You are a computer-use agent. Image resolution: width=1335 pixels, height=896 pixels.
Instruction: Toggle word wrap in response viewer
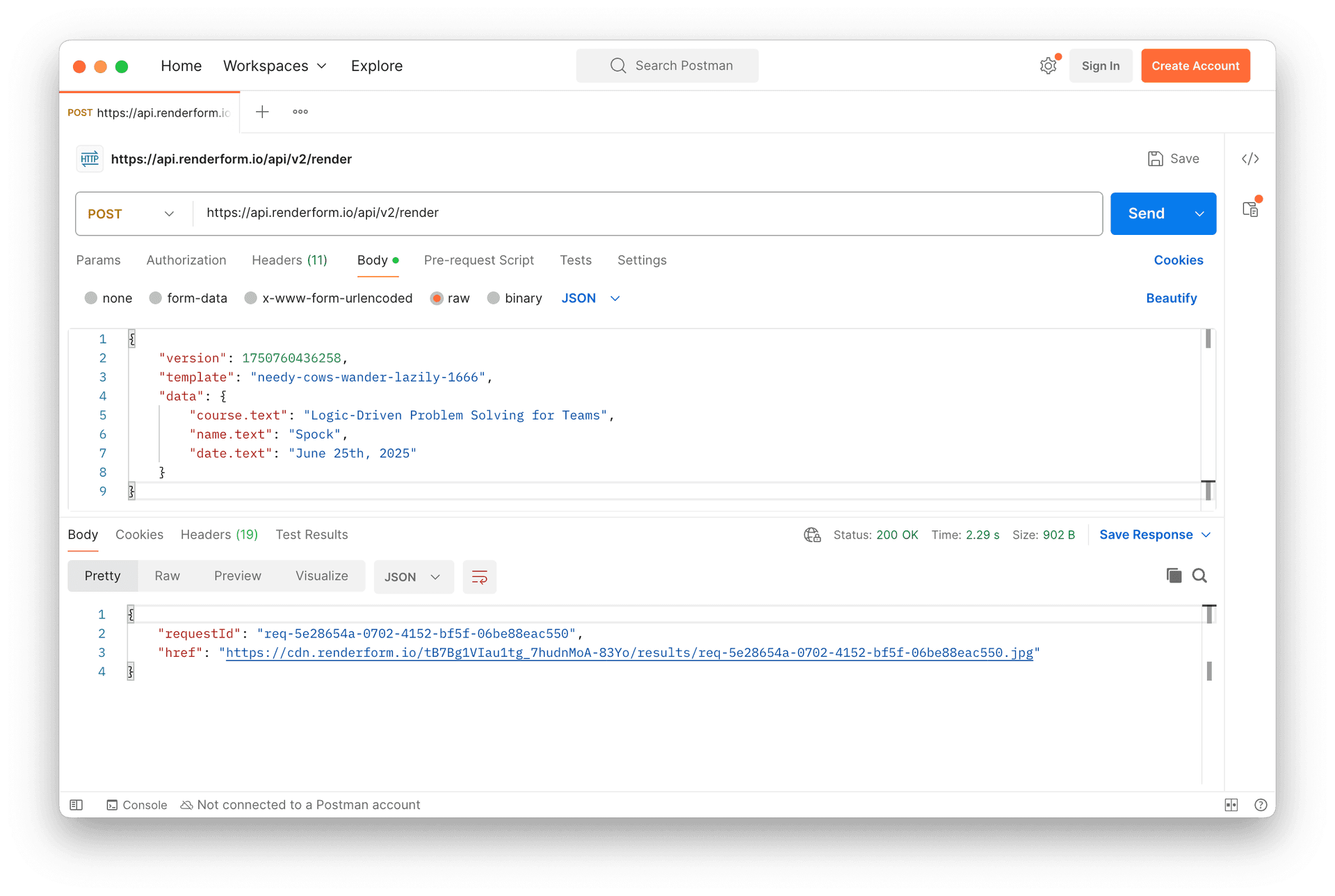(479, 577)
